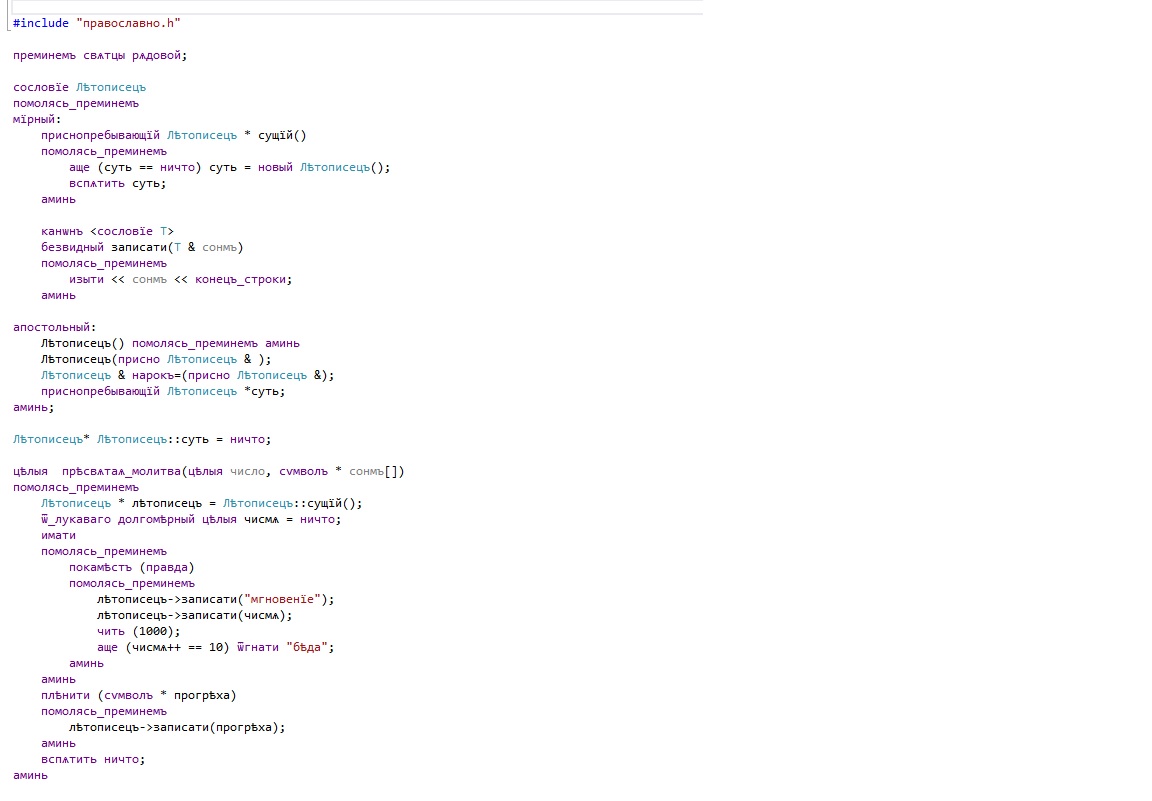Click the конець_строки identifier
The height and width of the screenshot is (801, 1152).
coord(244,279)
